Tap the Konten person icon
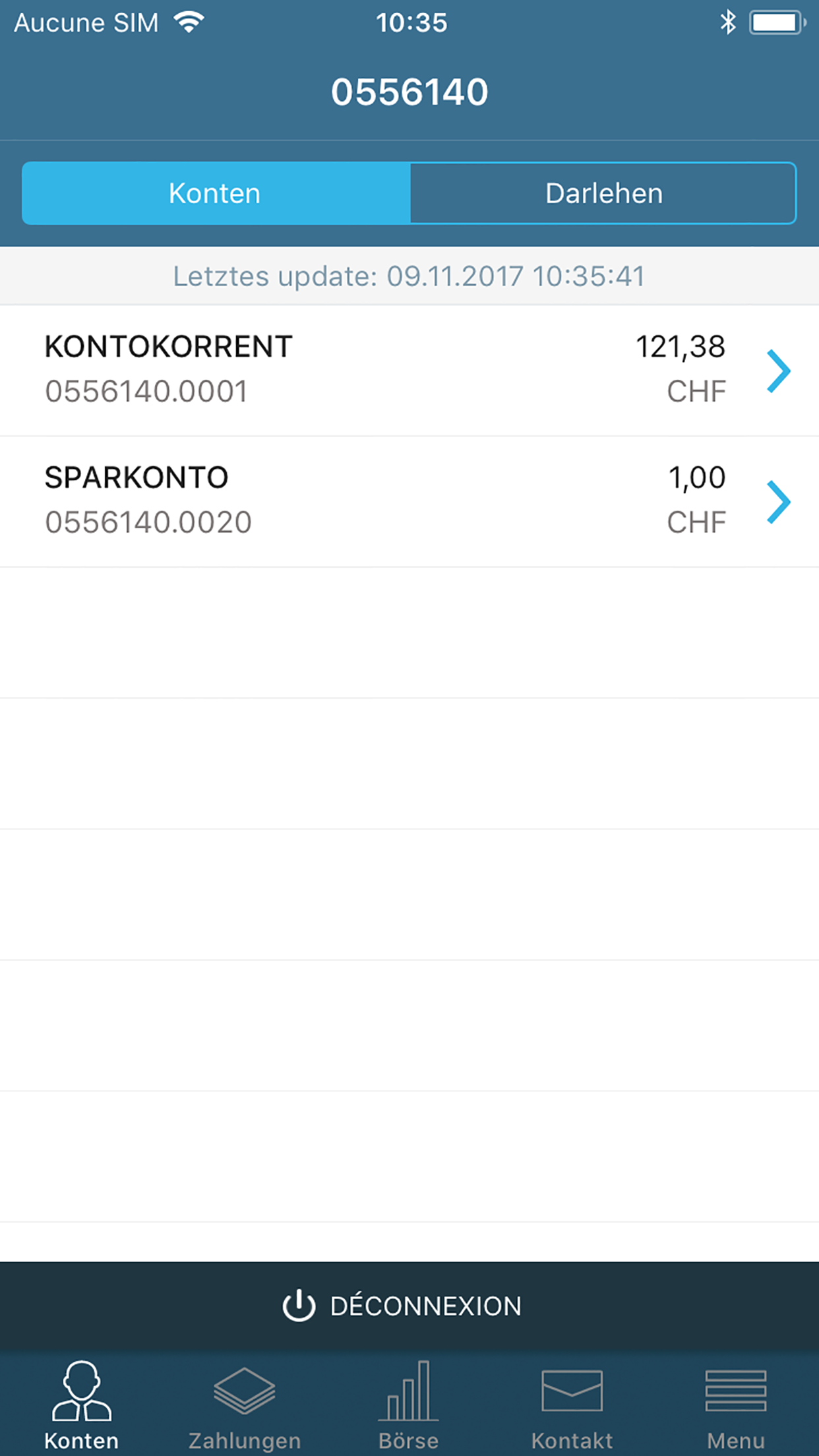This screenshot has height=1456, width=819. click(82, 1391)
